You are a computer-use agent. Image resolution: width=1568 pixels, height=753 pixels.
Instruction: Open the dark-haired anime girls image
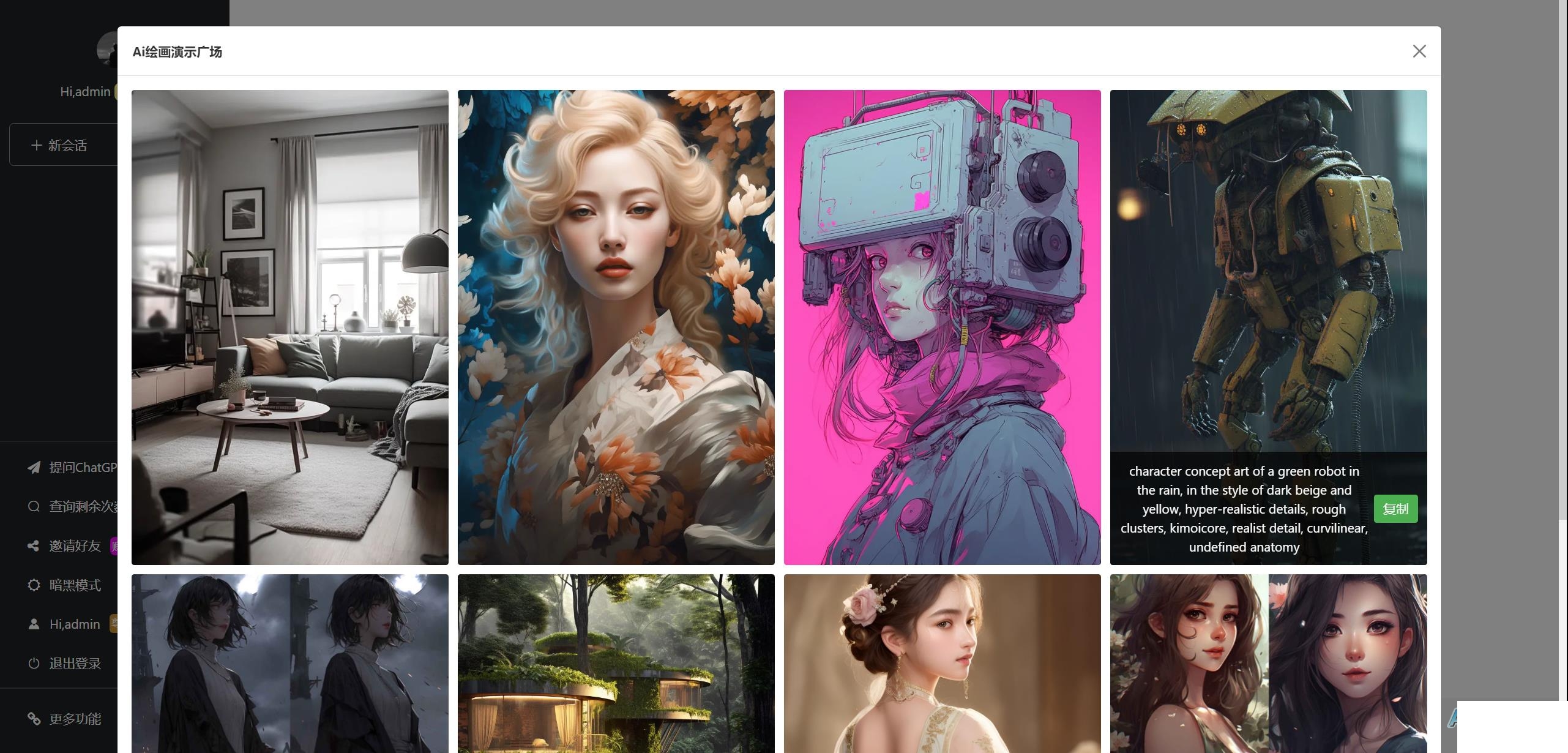pyautogui.click(x=289, y=664)
